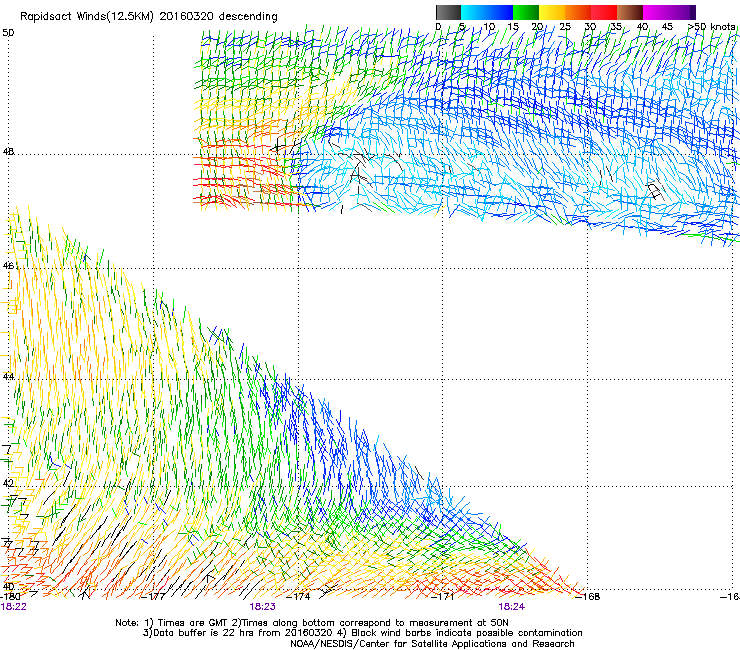
Task: Click the legend tick label '10'
Action: pos(489,27)
